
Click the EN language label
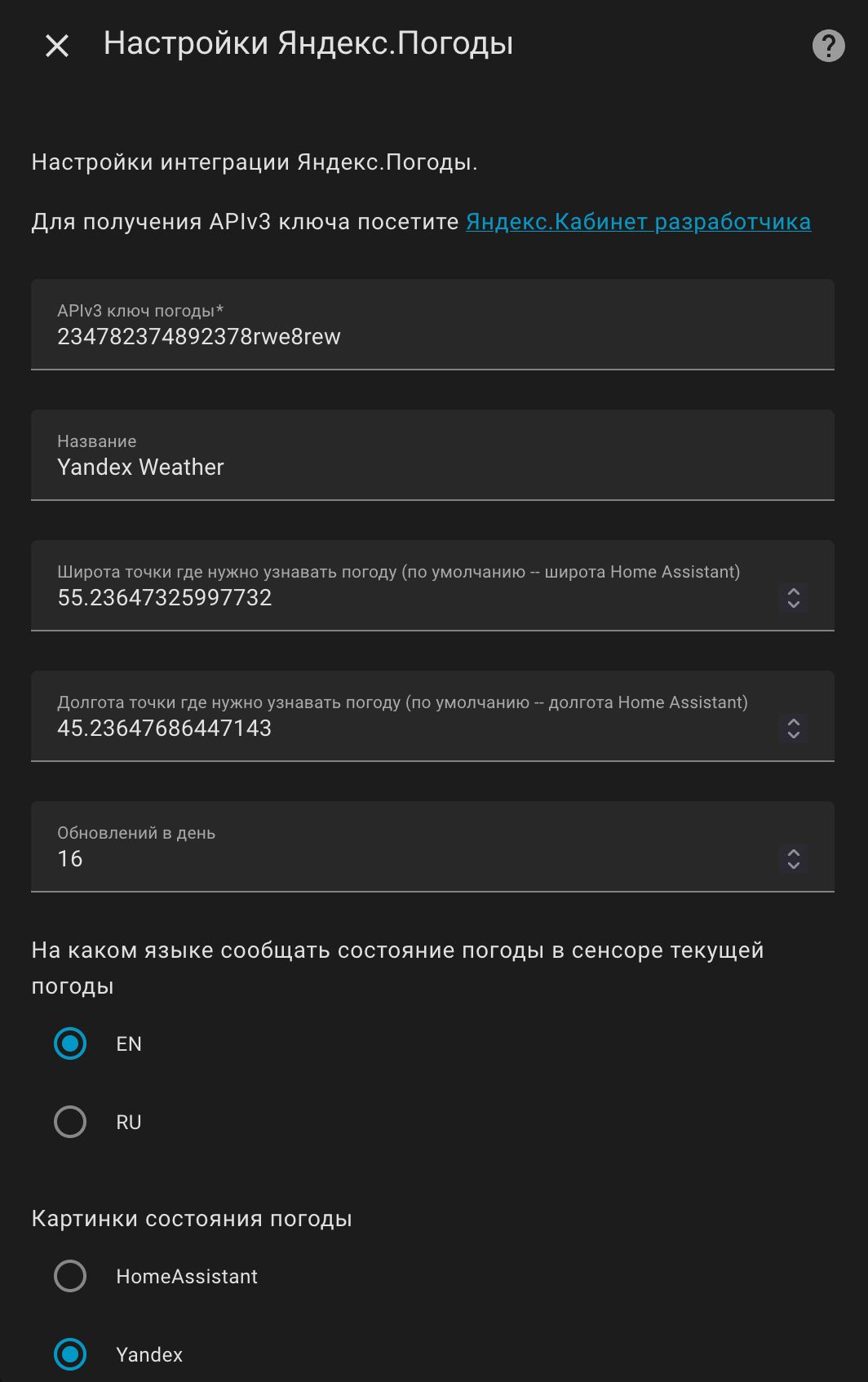(129, 1044)
